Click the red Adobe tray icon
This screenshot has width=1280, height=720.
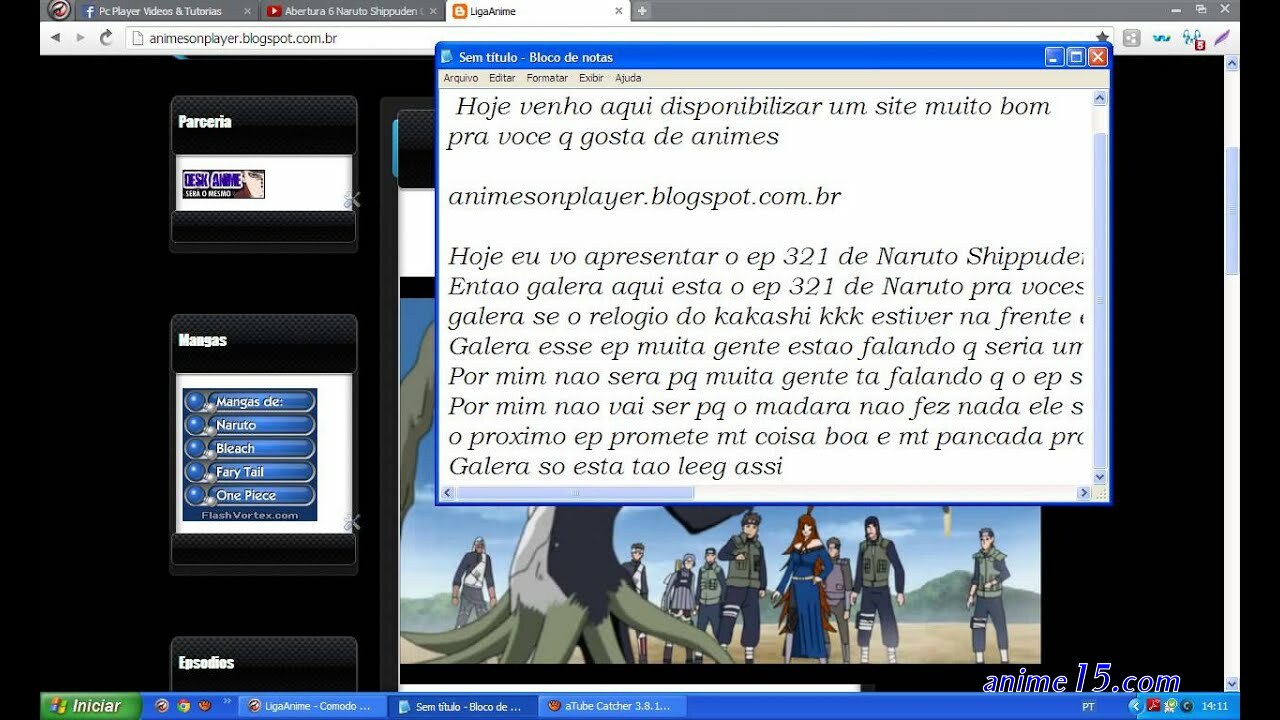click(1153, 706)
